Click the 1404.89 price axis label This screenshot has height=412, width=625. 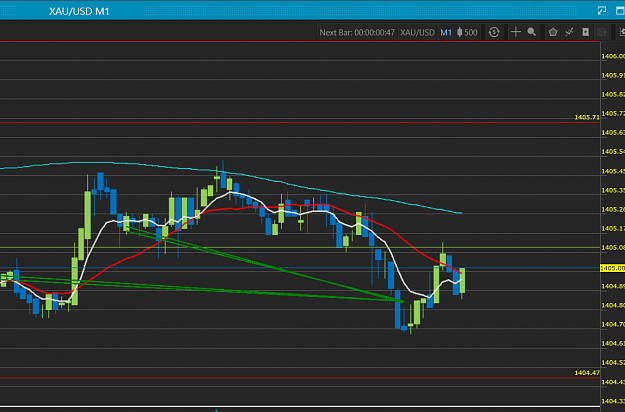click(613, 286)
